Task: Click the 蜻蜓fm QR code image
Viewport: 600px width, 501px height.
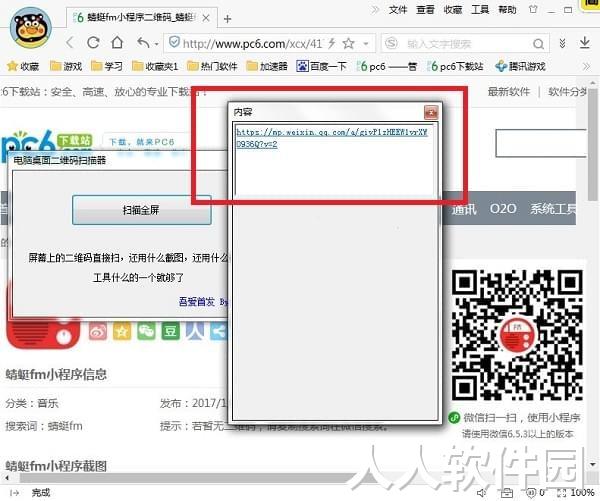Action: coord(517,335)
